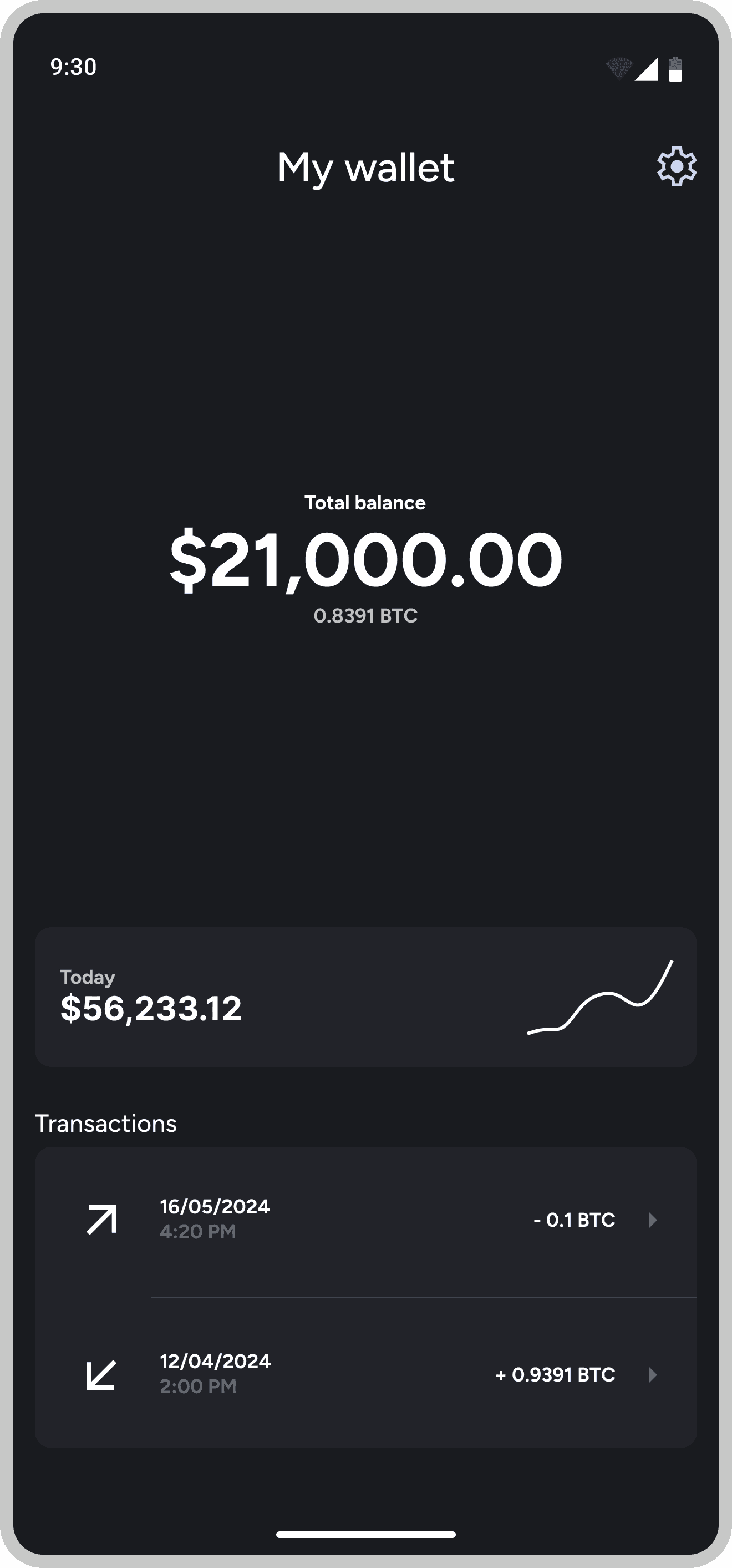732x1568 pixels.
Task: Tap the bottom home gesture bar
Action: tap(365, 1535)
